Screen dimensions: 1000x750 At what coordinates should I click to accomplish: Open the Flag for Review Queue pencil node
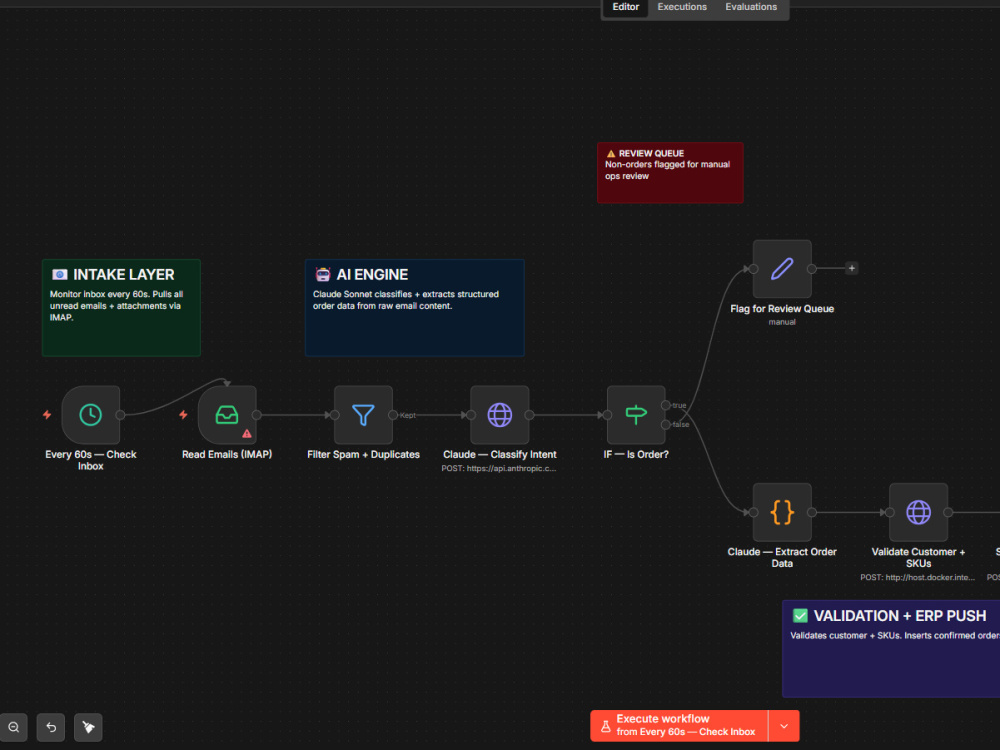click(x=782, y=268)
